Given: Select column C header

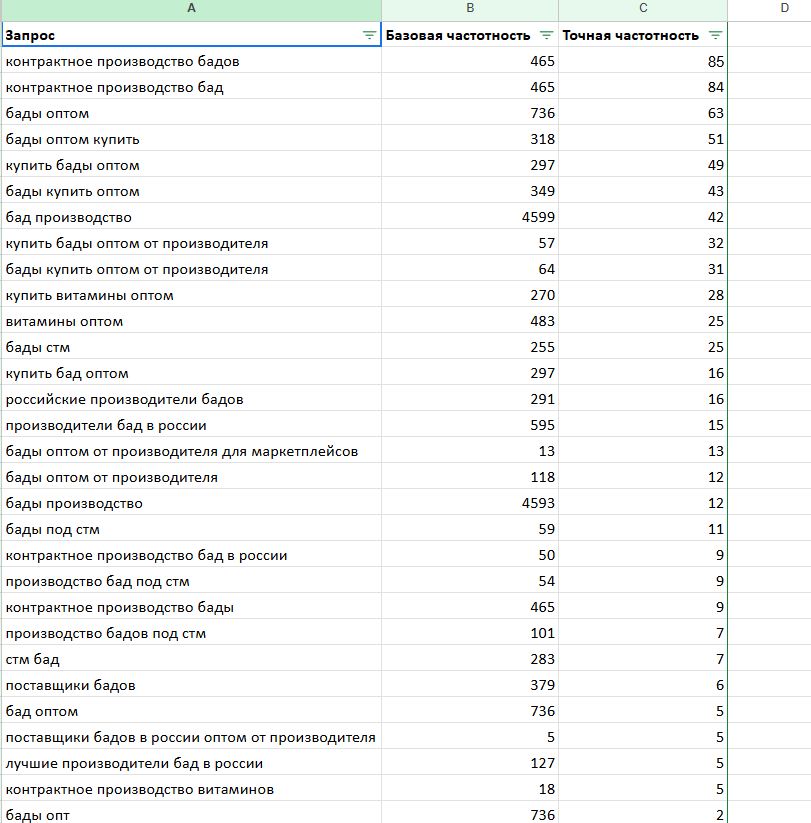Looking at the screenshot, I should coord(643,8).
